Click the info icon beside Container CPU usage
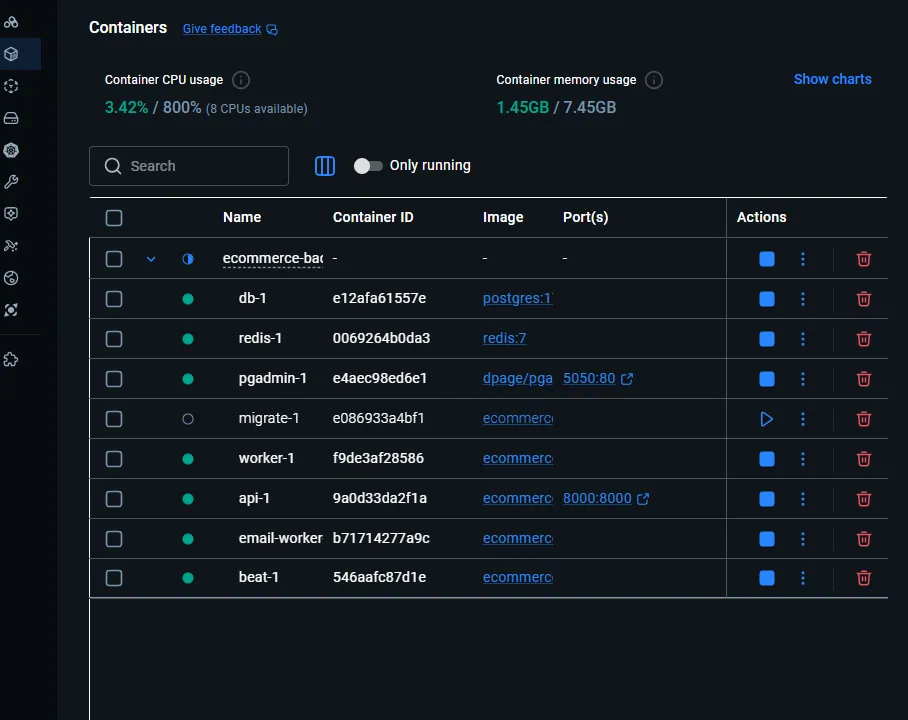 point(241,80)
